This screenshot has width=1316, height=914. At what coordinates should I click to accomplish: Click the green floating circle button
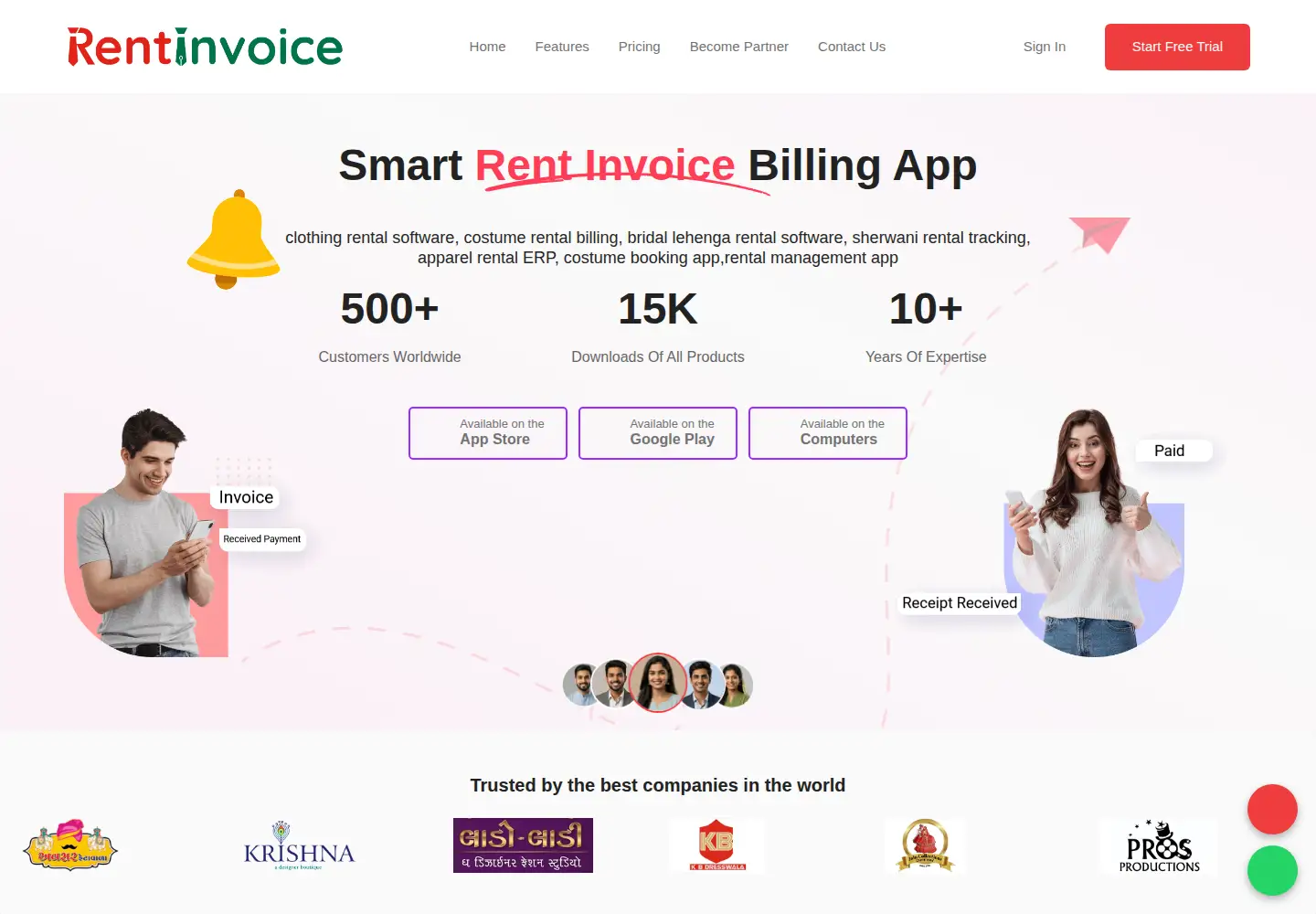1272,870
